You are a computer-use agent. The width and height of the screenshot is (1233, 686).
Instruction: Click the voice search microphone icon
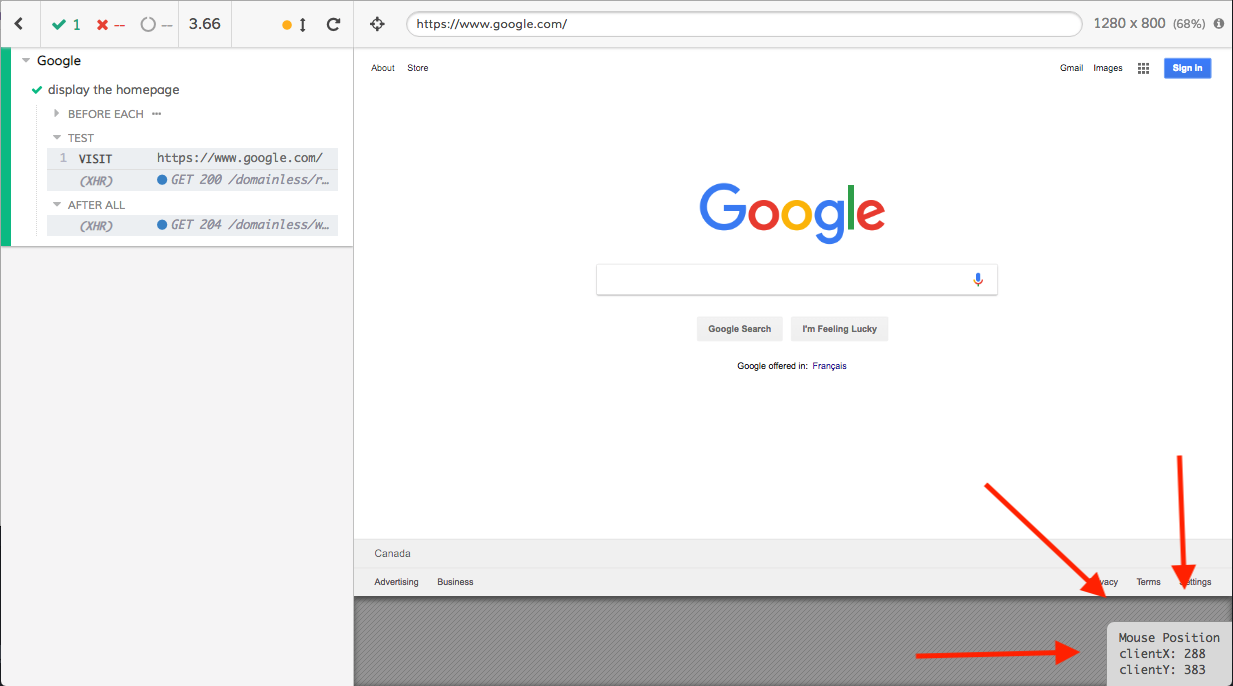coord(978,280)
